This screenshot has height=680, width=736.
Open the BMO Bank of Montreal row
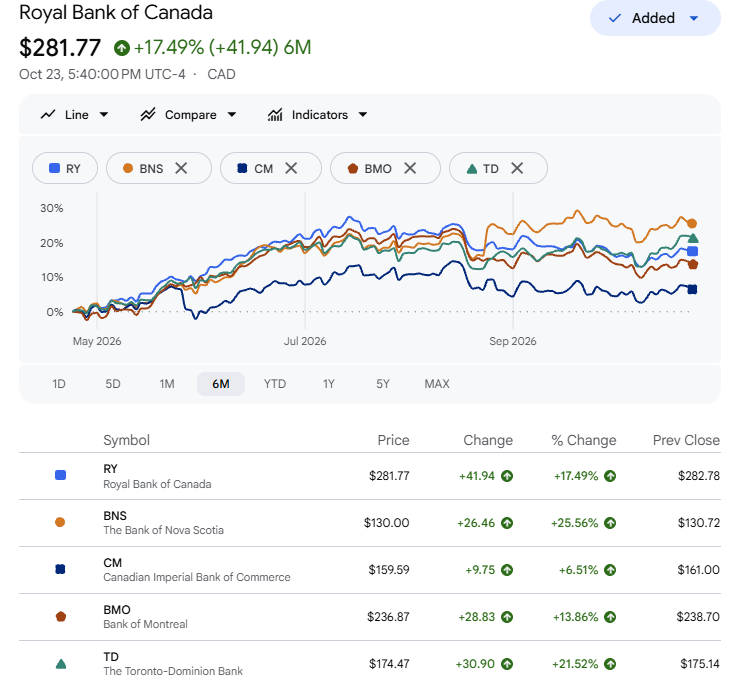pos(370,617)
